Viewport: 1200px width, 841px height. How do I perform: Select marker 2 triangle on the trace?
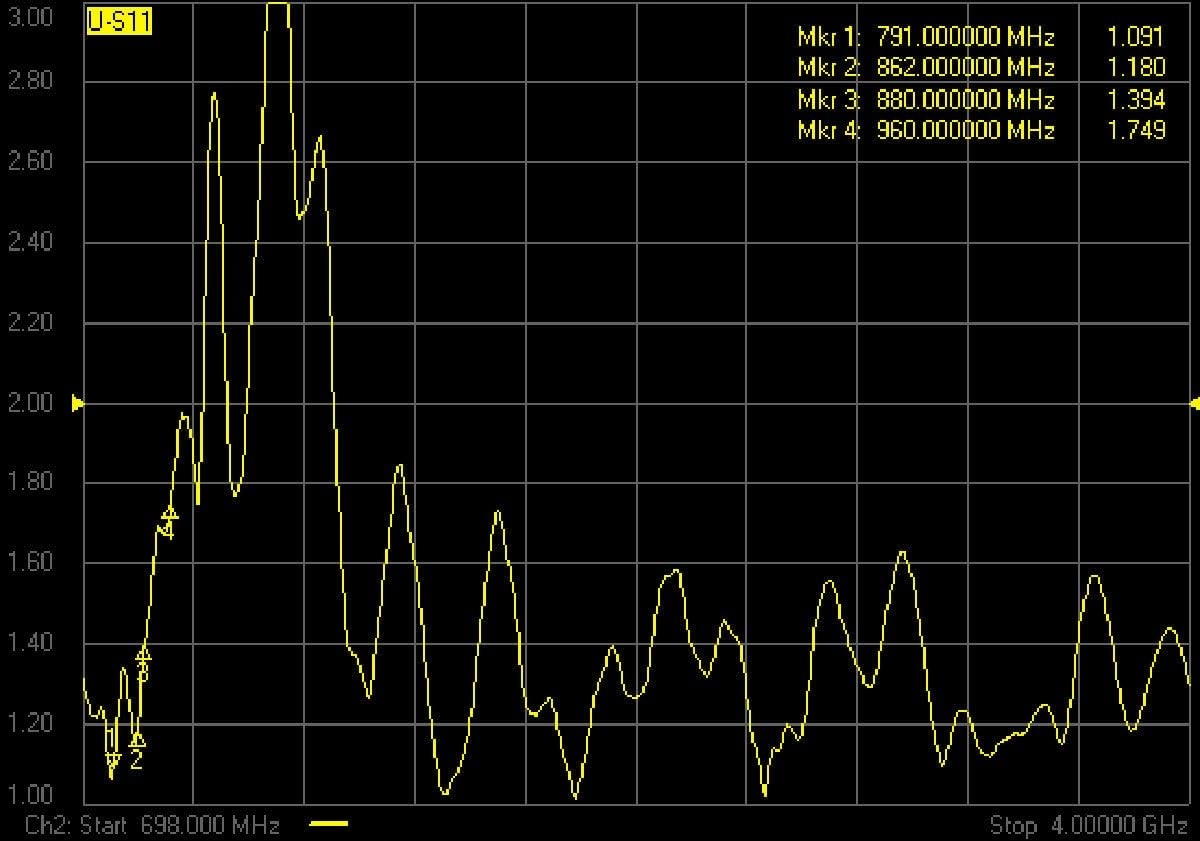[137, 741]
